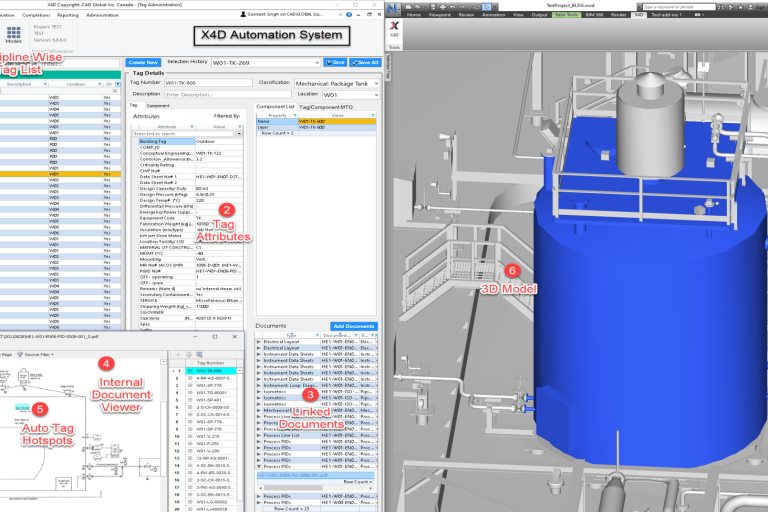Click the grey tag icon above Tag Number list

[189, 354]
